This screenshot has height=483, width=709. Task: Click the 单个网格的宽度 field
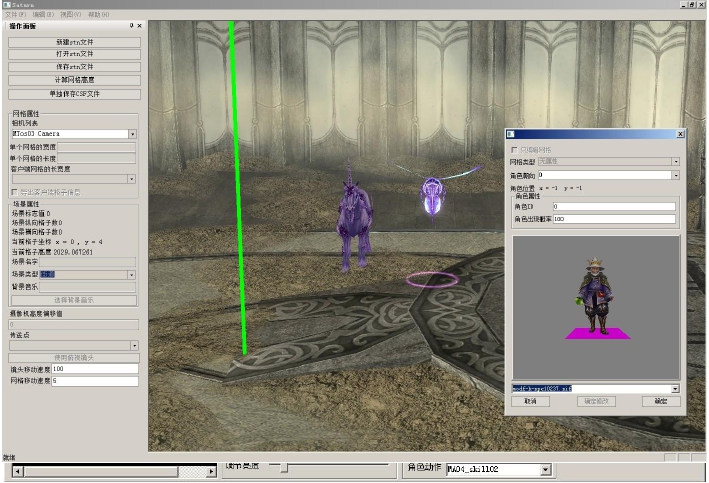(x=96, y=147)
